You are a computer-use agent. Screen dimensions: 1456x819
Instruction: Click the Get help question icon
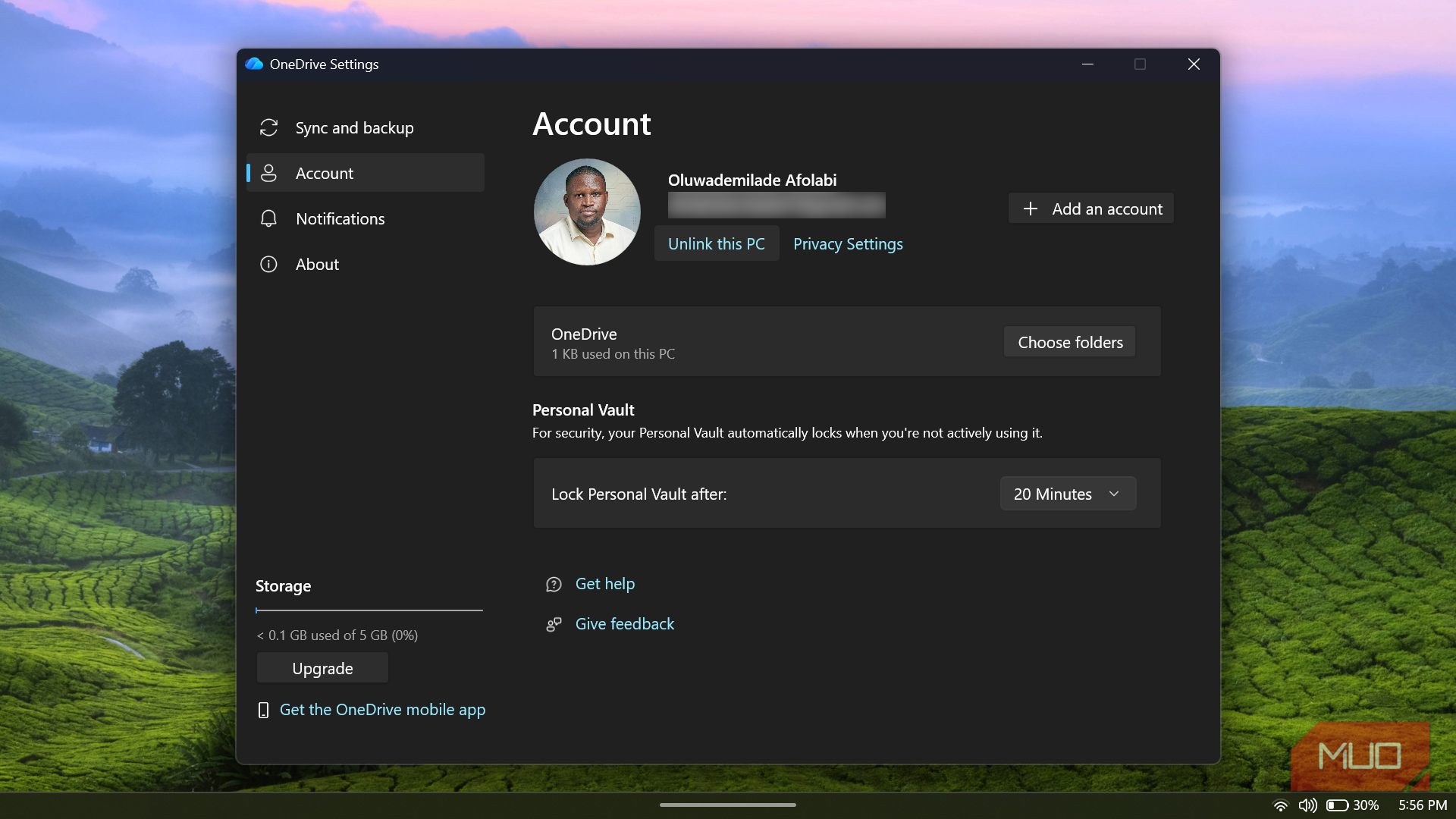(554, 584)
